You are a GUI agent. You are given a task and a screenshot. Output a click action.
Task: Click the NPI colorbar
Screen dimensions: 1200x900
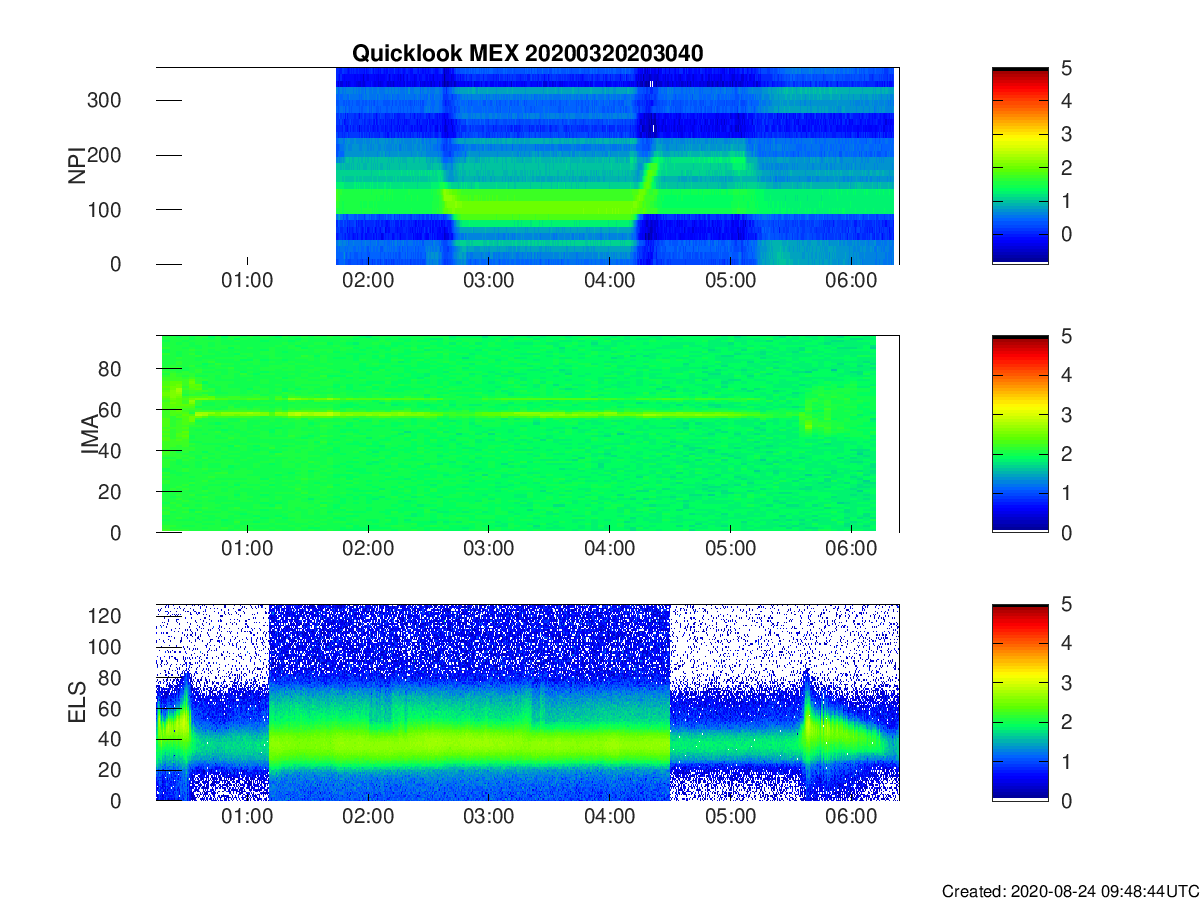[x=1020, y=166]
